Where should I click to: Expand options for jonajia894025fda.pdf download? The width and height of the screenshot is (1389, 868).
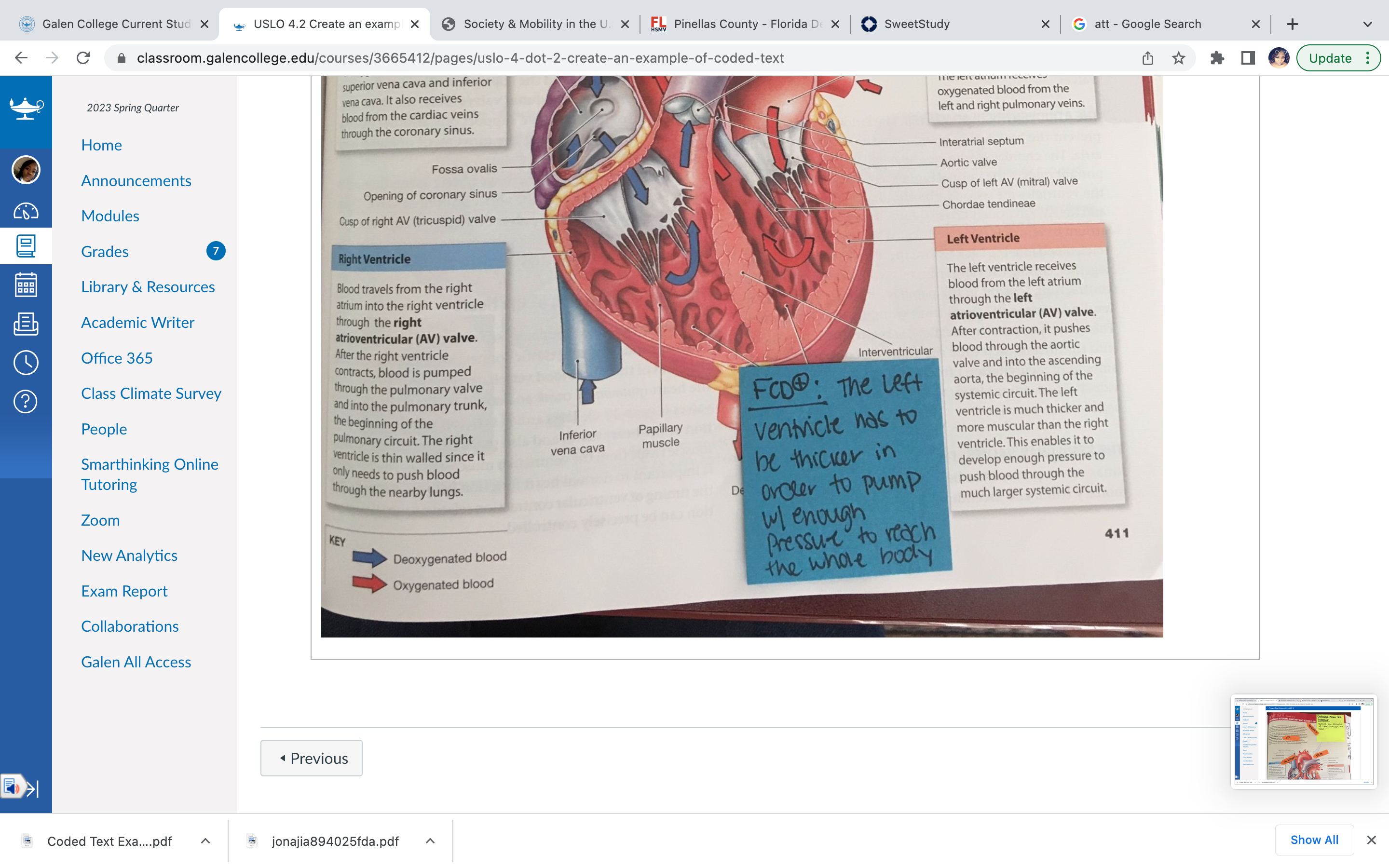[430, 841]
